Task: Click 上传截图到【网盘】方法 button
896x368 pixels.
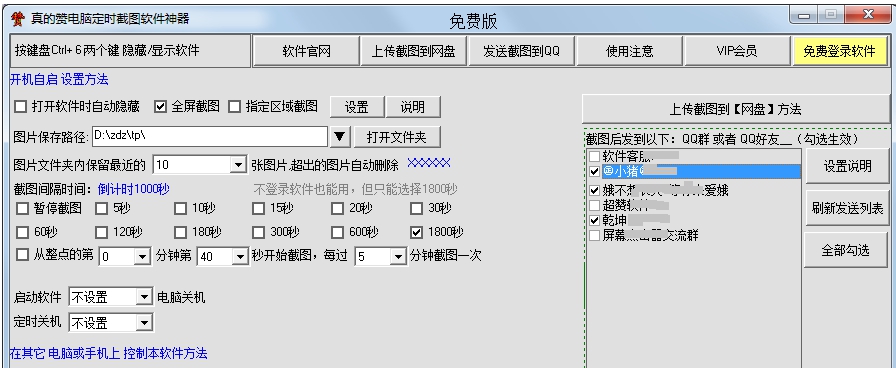Action: pyautogui.click(x=736, y=109)
